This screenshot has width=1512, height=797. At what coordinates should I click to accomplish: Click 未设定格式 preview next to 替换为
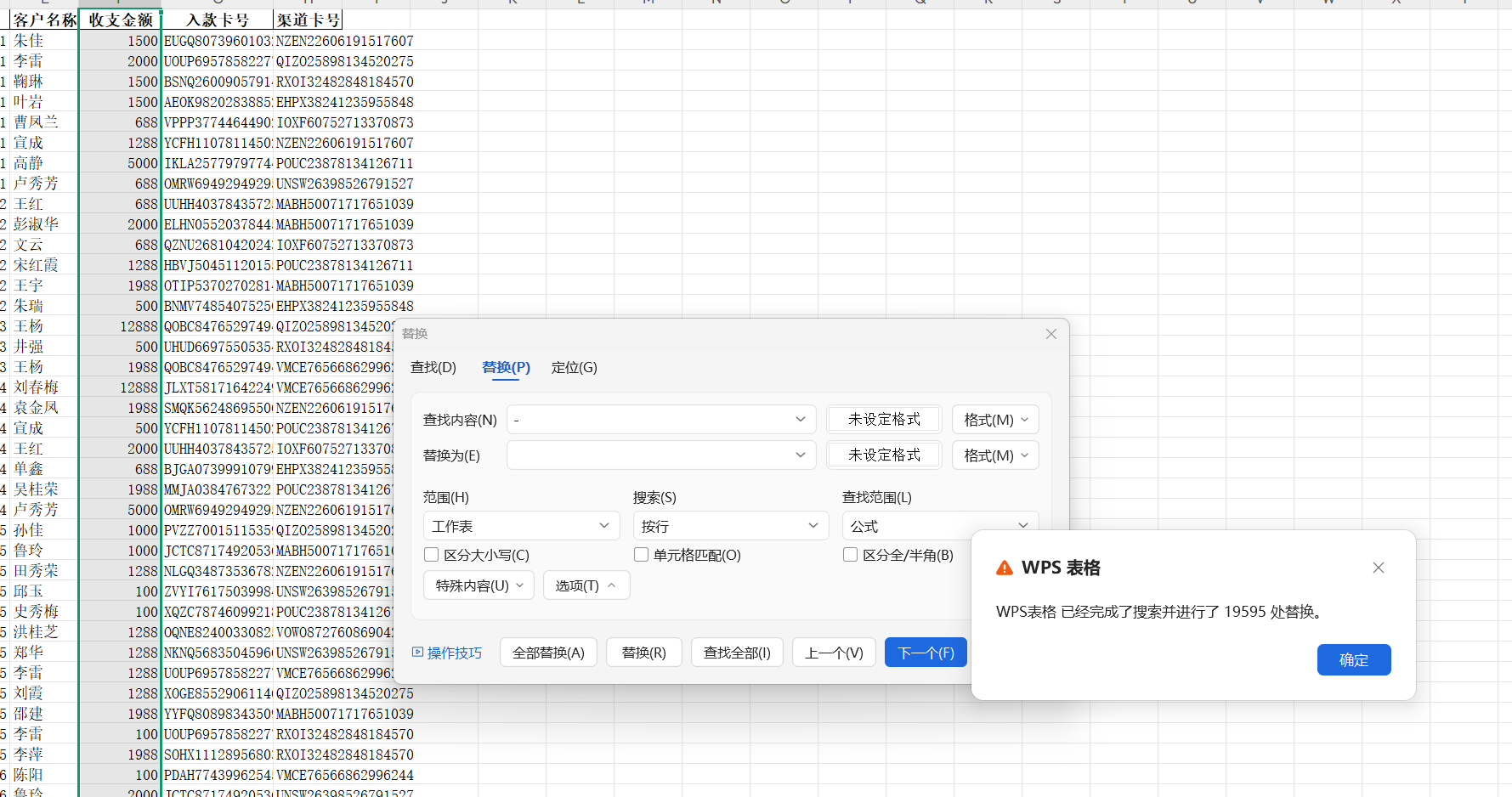[884, 455]
